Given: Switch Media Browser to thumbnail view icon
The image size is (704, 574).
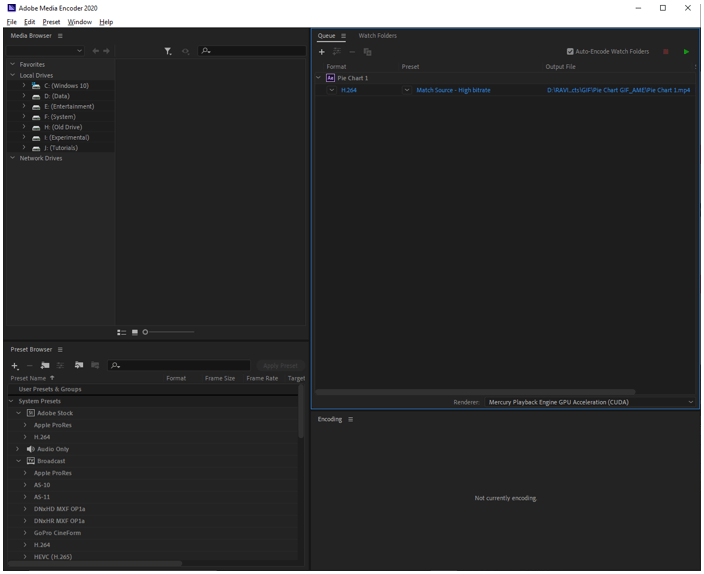Looking at the screenshot, I should coord(135,332).
